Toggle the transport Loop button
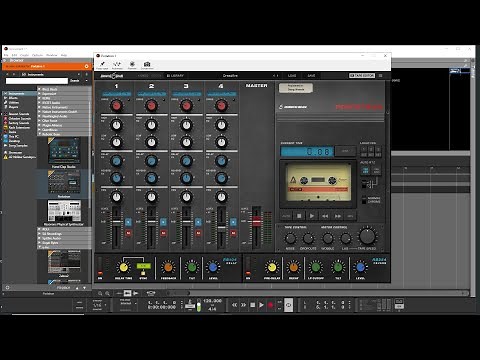The height and width of the screenshot is (360, 480). tap(289, 305)
